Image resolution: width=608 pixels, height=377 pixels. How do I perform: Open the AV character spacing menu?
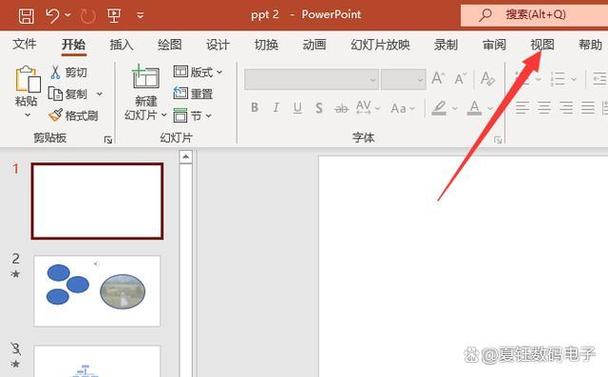click(367, 107)
